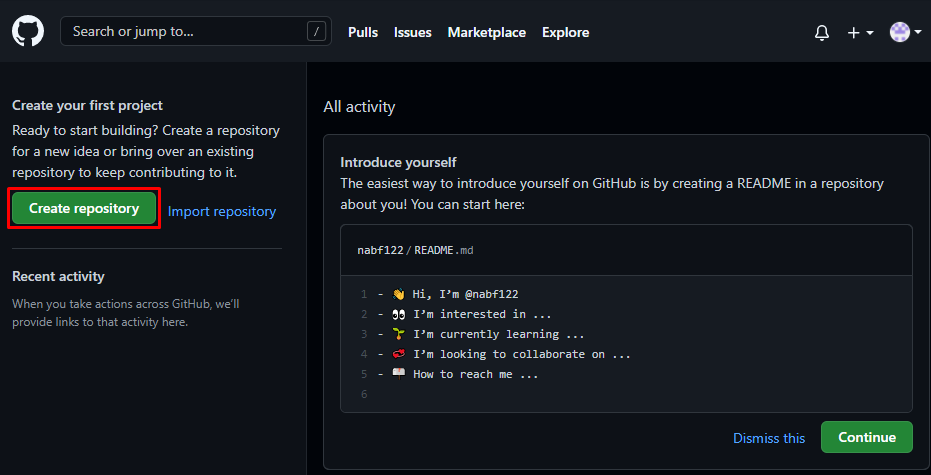Open the GitHub home logo
Image resolution: width=931 pixels, height=475 pixels.
28,31
